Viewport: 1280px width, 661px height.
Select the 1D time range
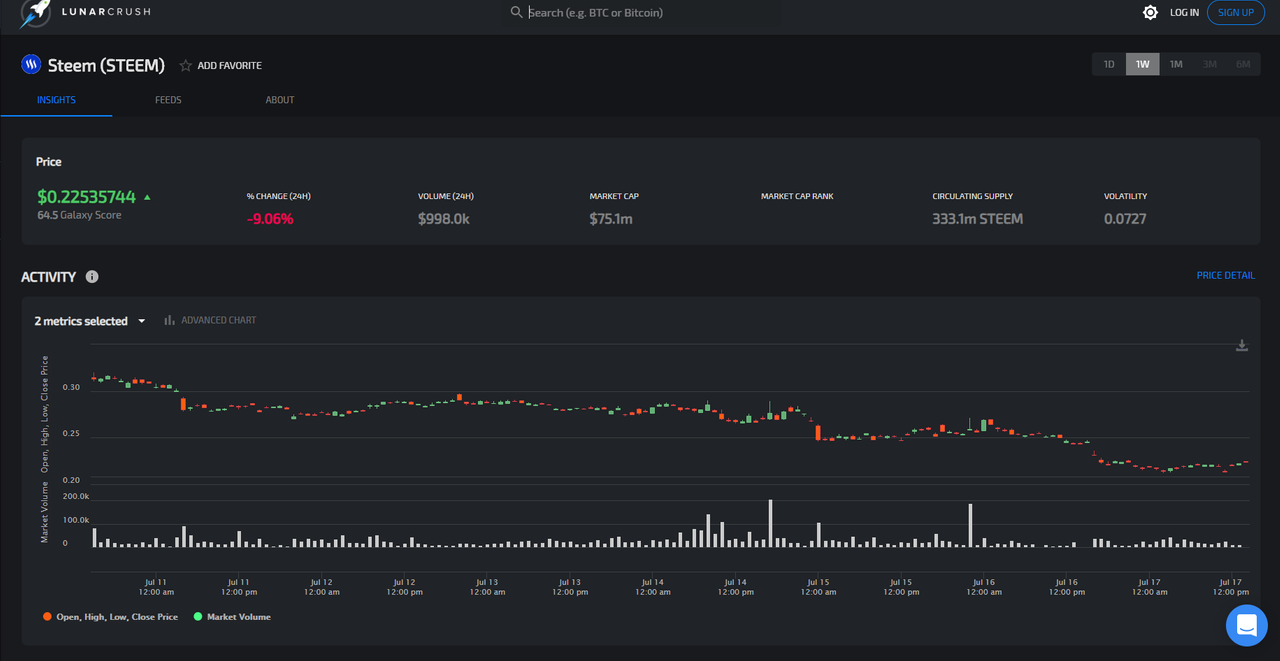pyautogui.click(x=1109, y=65)
